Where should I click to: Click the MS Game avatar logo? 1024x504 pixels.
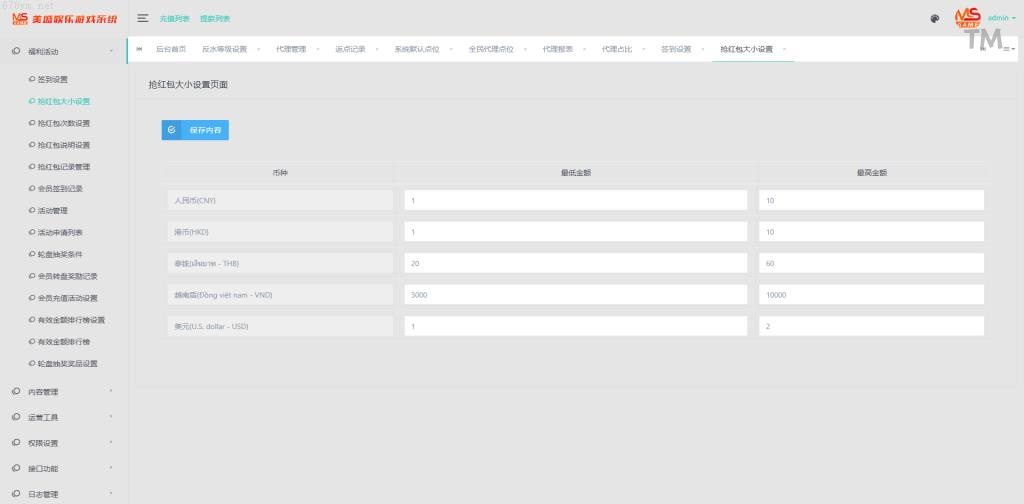tap(967, 17)
